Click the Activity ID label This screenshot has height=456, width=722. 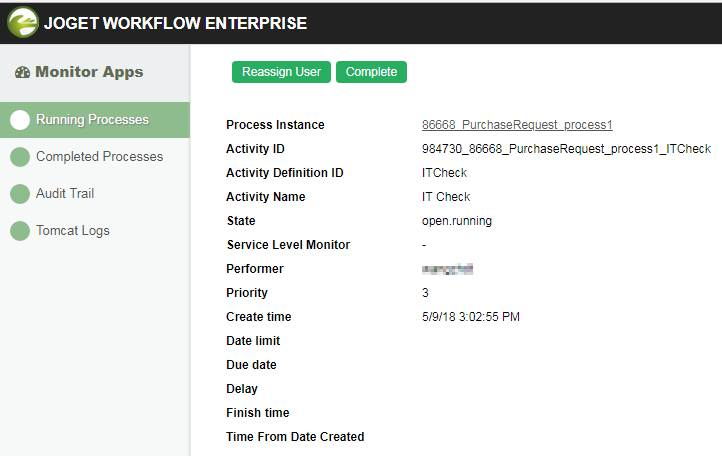click(256, 149)
